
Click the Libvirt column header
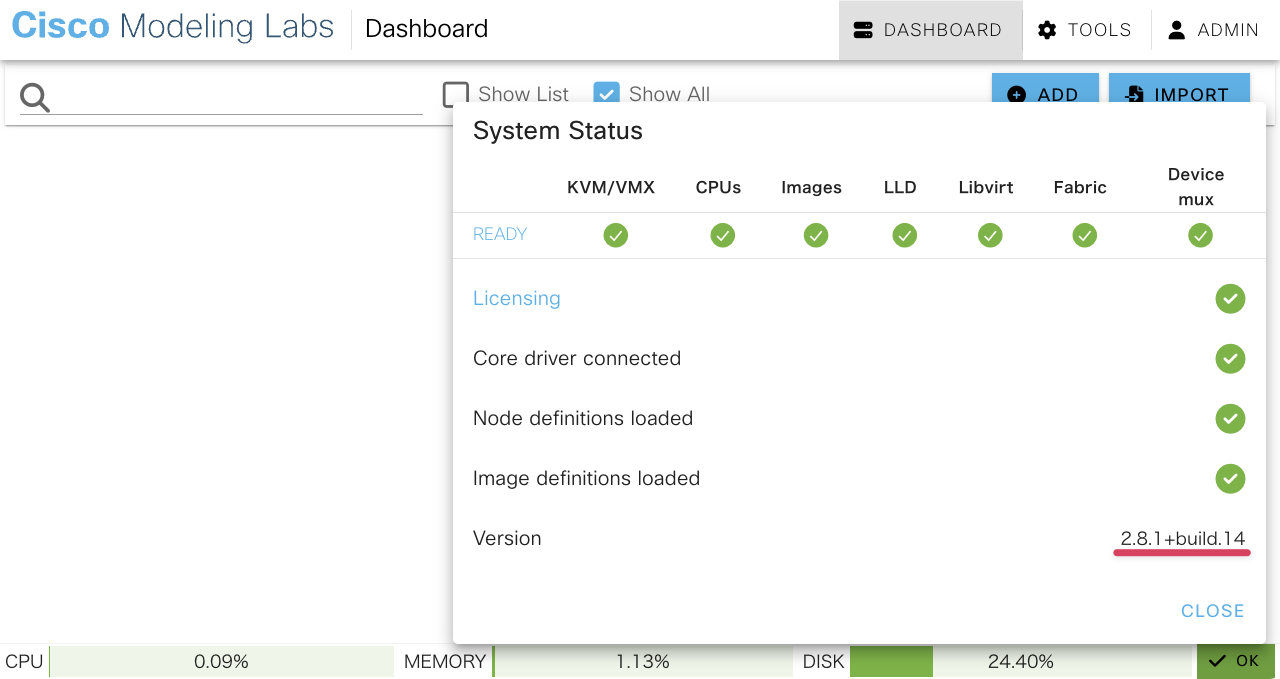(986, 187)
